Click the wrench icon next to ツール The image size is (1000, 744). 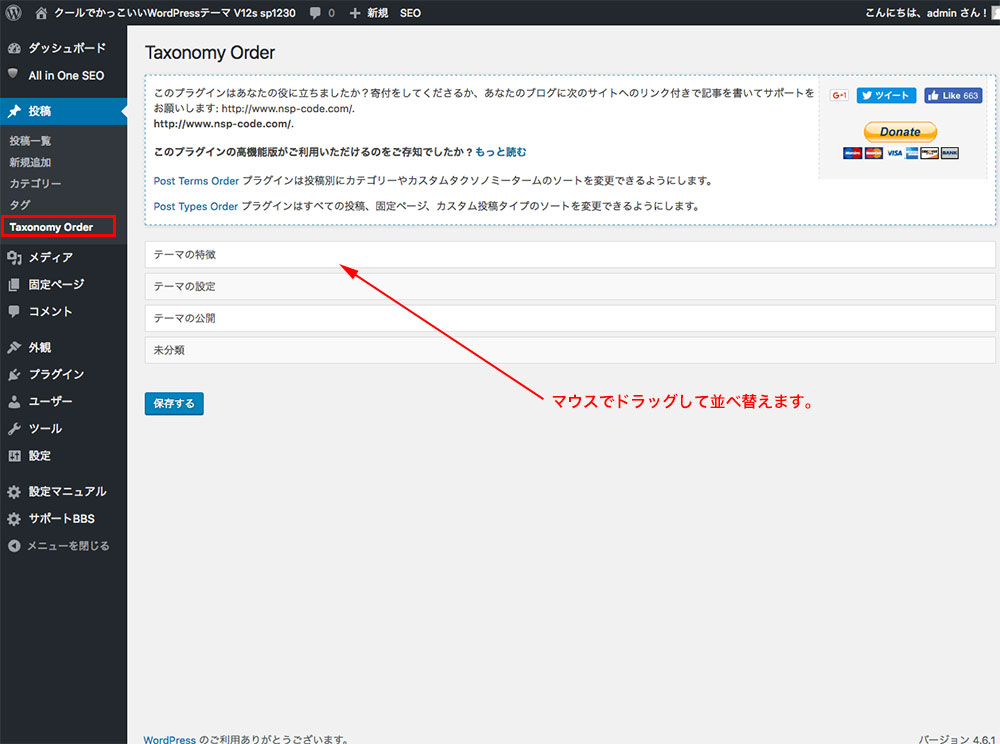(14, 428)
